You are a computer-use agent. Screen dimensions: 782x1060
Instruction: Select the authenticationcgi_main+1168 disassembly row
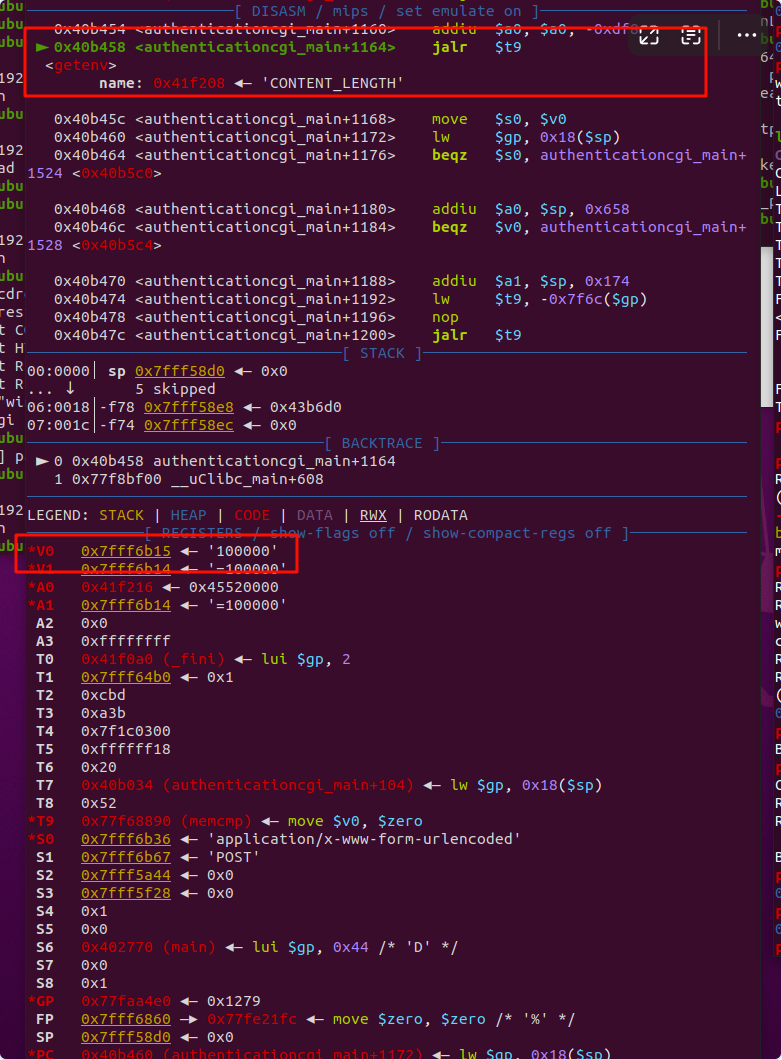coord(310,119)
